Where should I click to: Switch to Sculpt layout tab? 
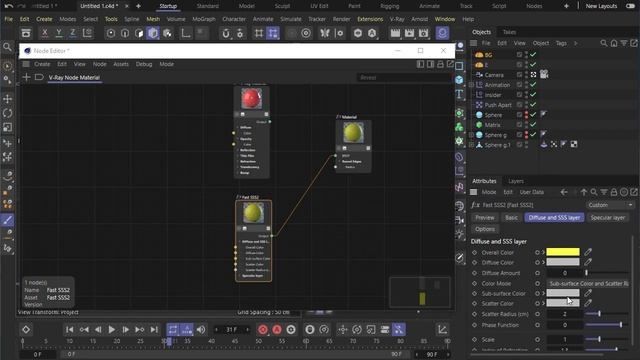point(282,6)
